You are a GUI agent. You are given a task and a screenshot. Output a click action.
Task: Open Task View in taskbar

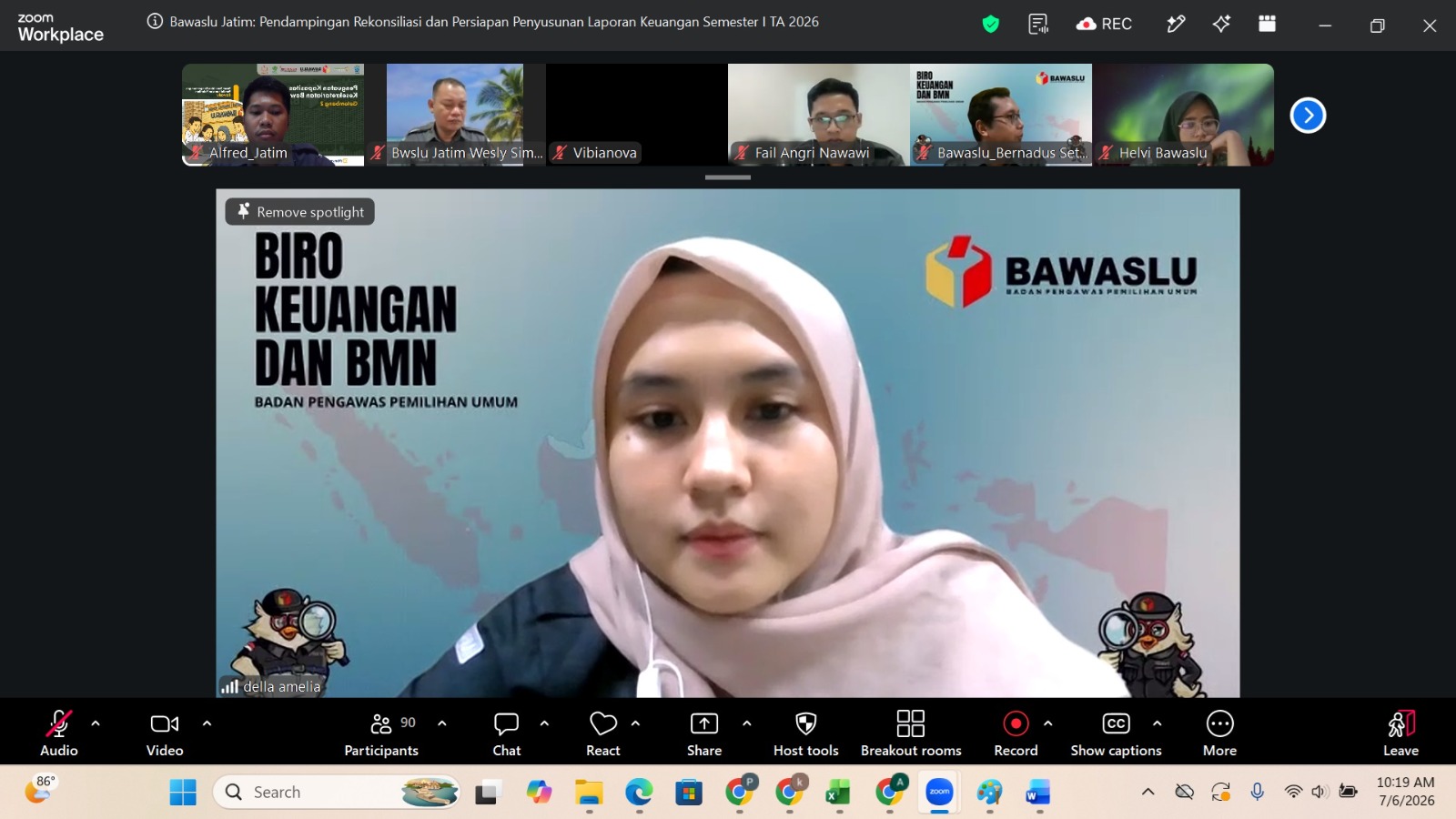click(x=489, y=793)
